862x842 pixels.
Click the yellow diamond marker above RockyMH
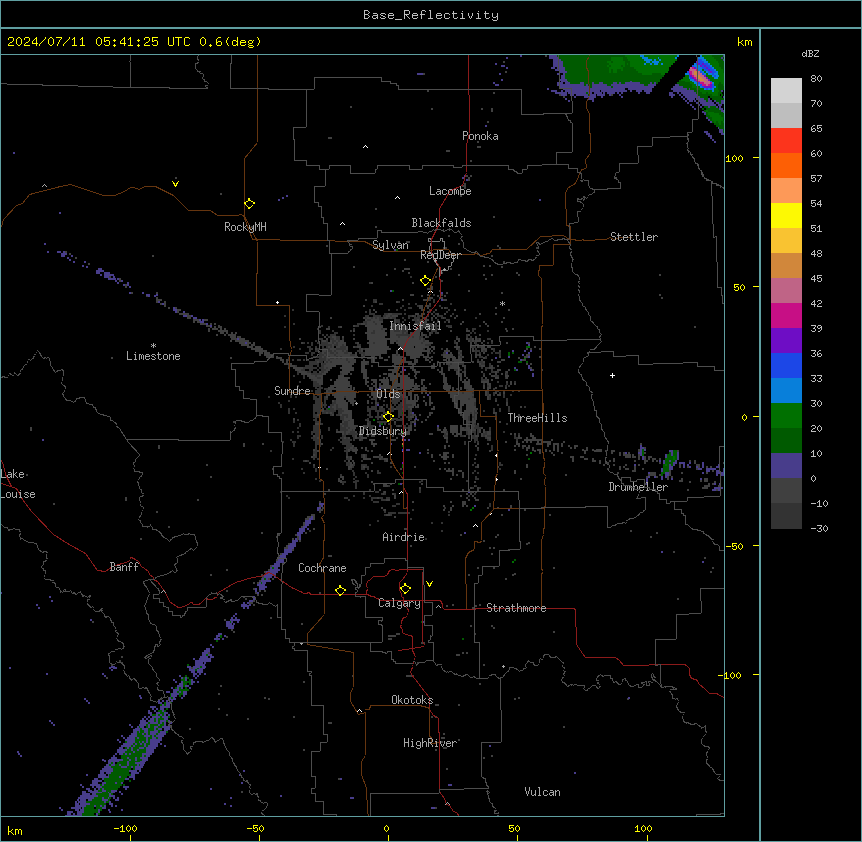coord(249,204)
